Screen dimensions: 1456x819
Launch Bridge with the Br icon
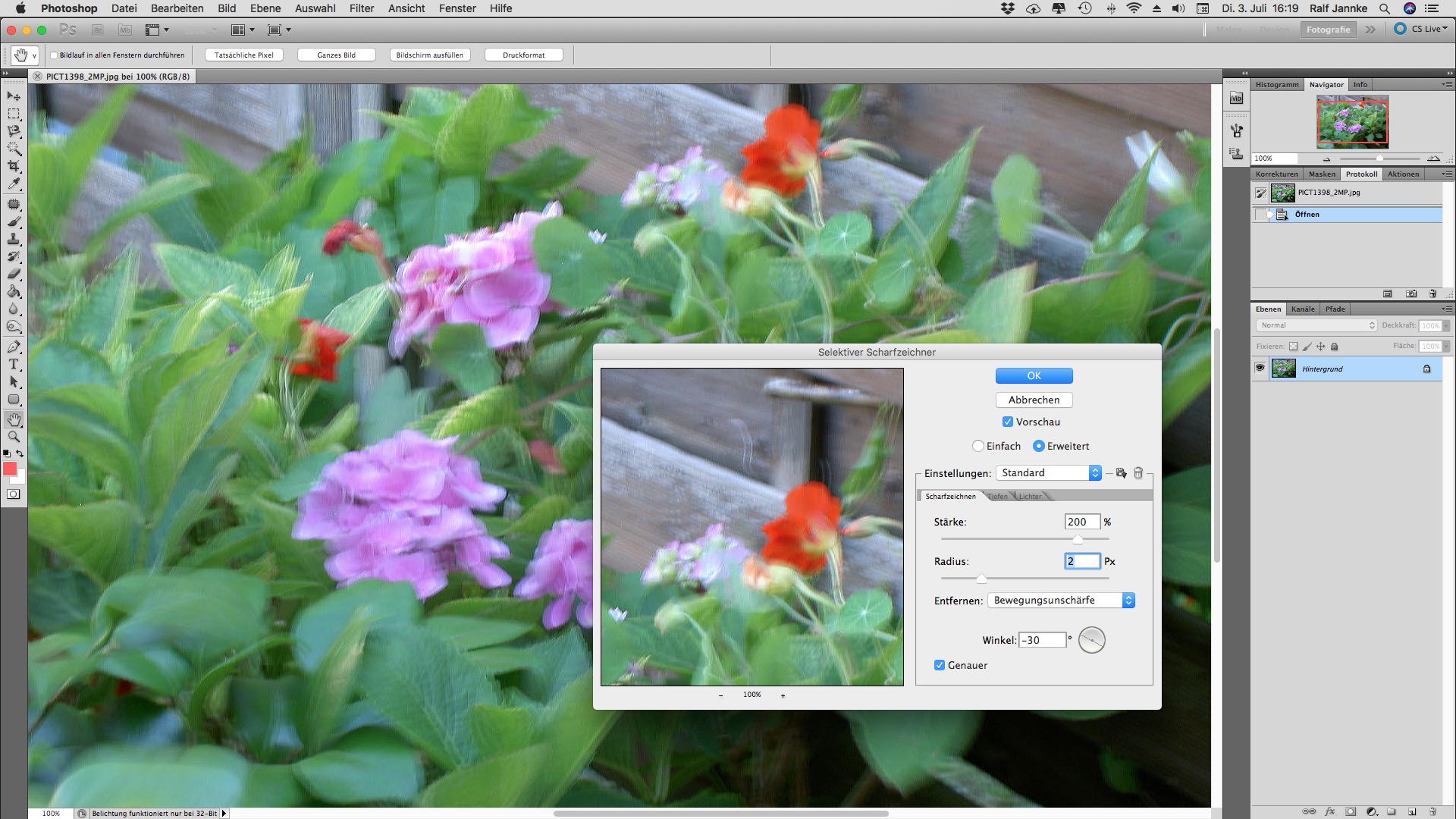97,30
